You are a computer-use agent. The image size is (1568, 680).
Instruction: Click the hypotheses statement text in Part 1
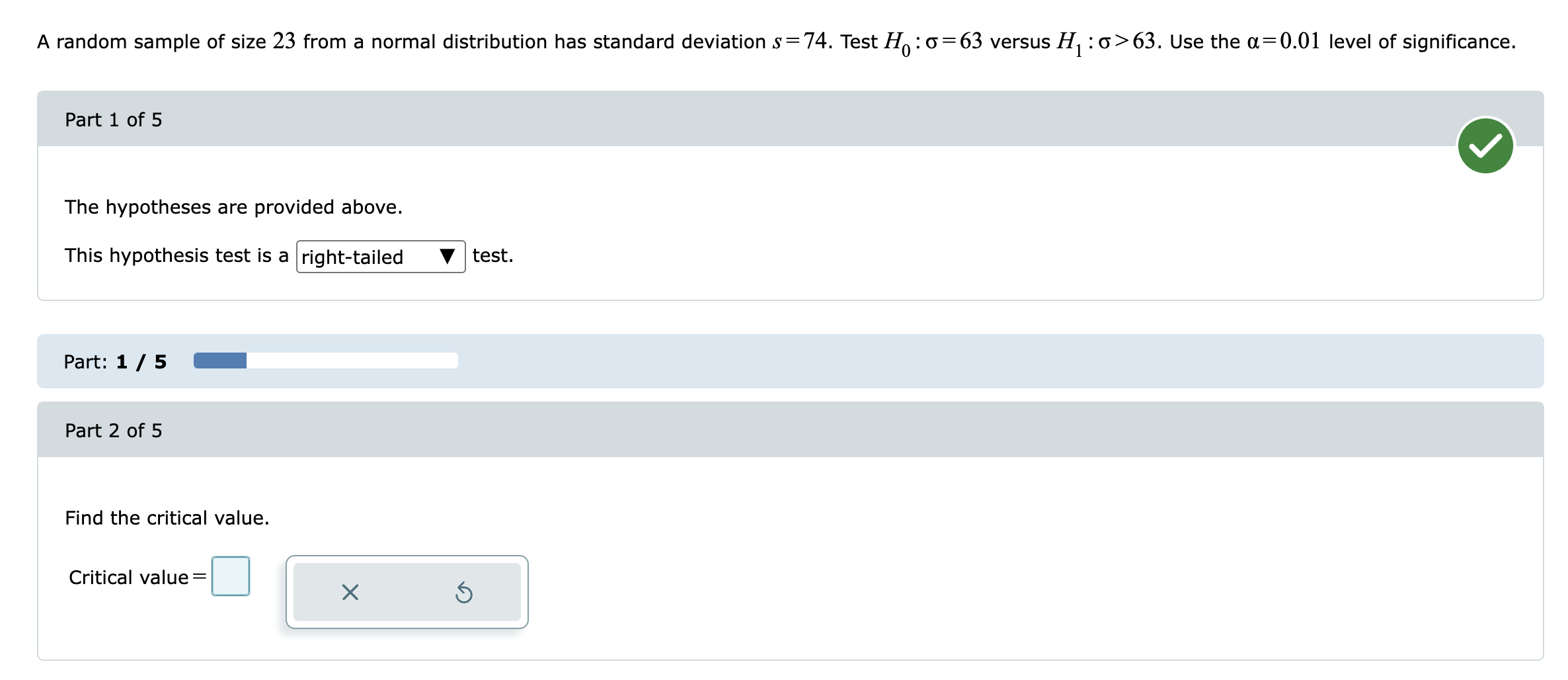[233, 206]
